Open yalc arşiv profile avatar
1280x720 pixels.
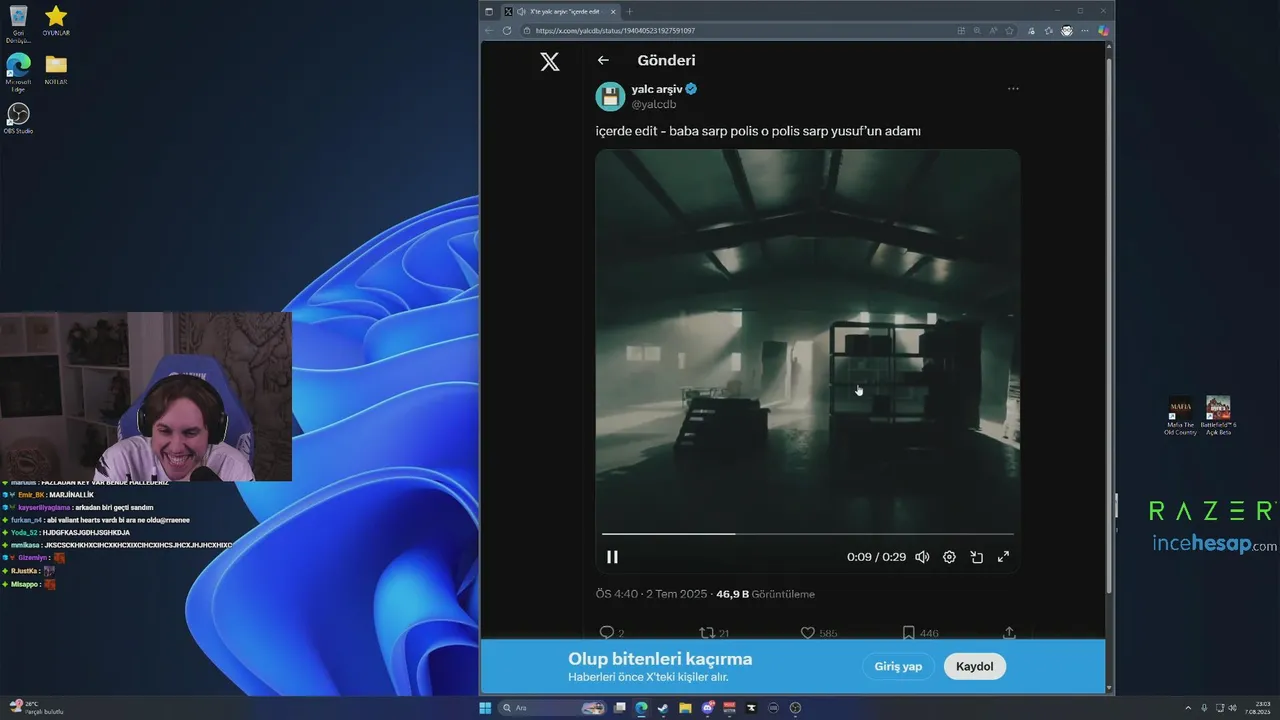[610, 96]
